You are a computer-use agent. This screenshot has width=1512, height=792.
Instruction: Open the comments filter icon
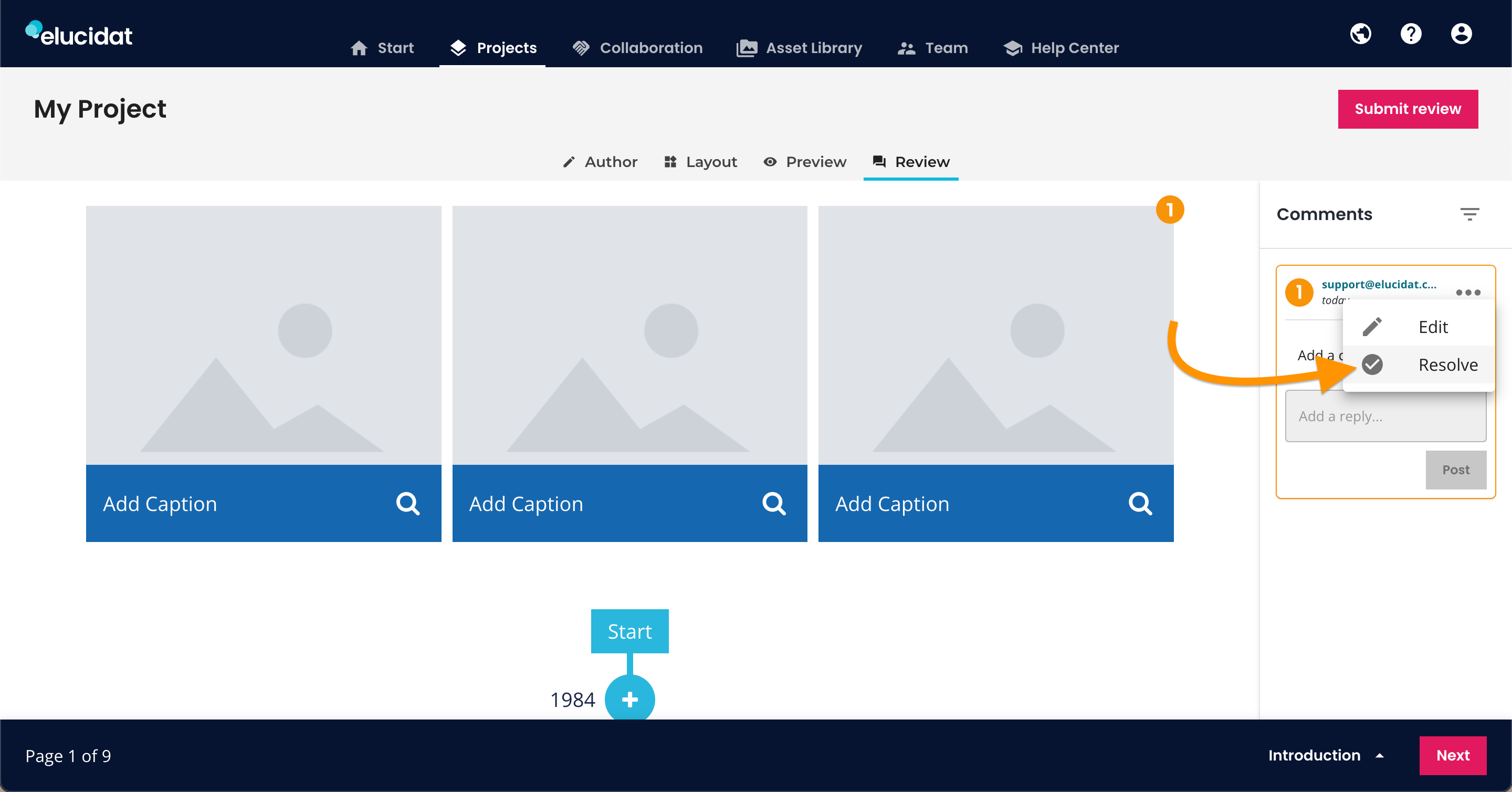(1470, 214)
